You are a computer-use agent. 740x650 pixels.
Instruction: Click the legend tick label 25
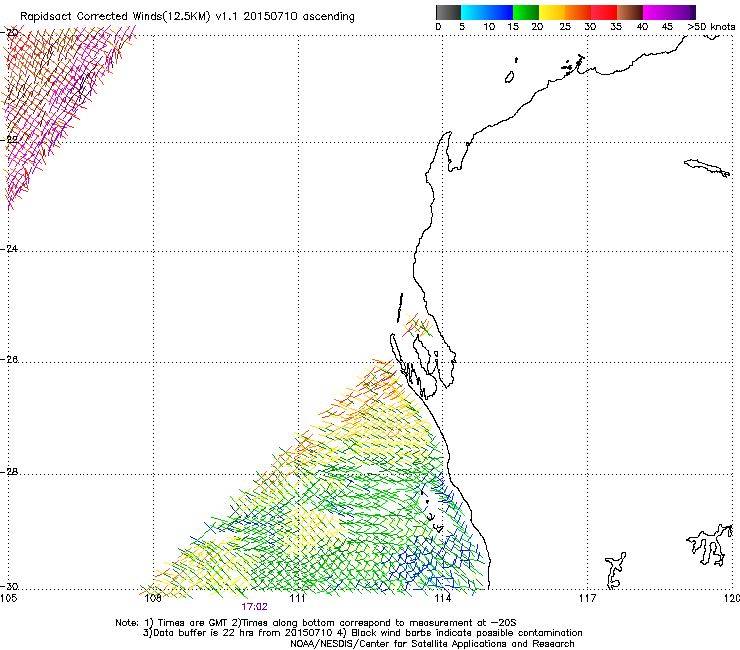point(565,27)
